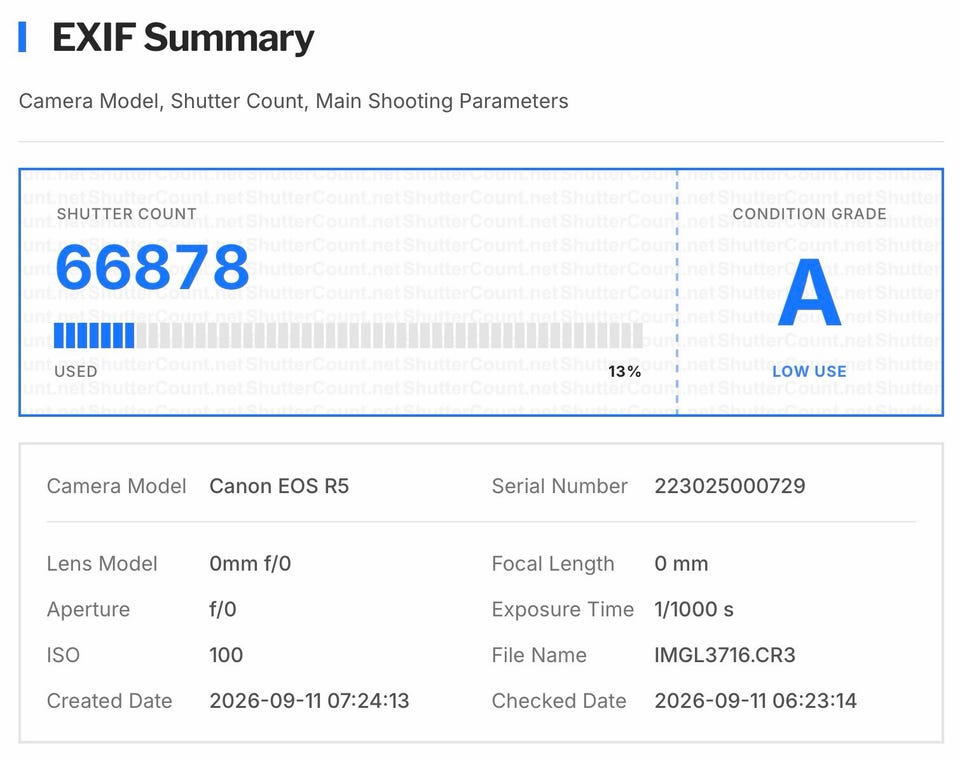Viewport: 960px width, 760px height.
Task: Select the exposure value 1/1000 s
Action: [694, 609]
